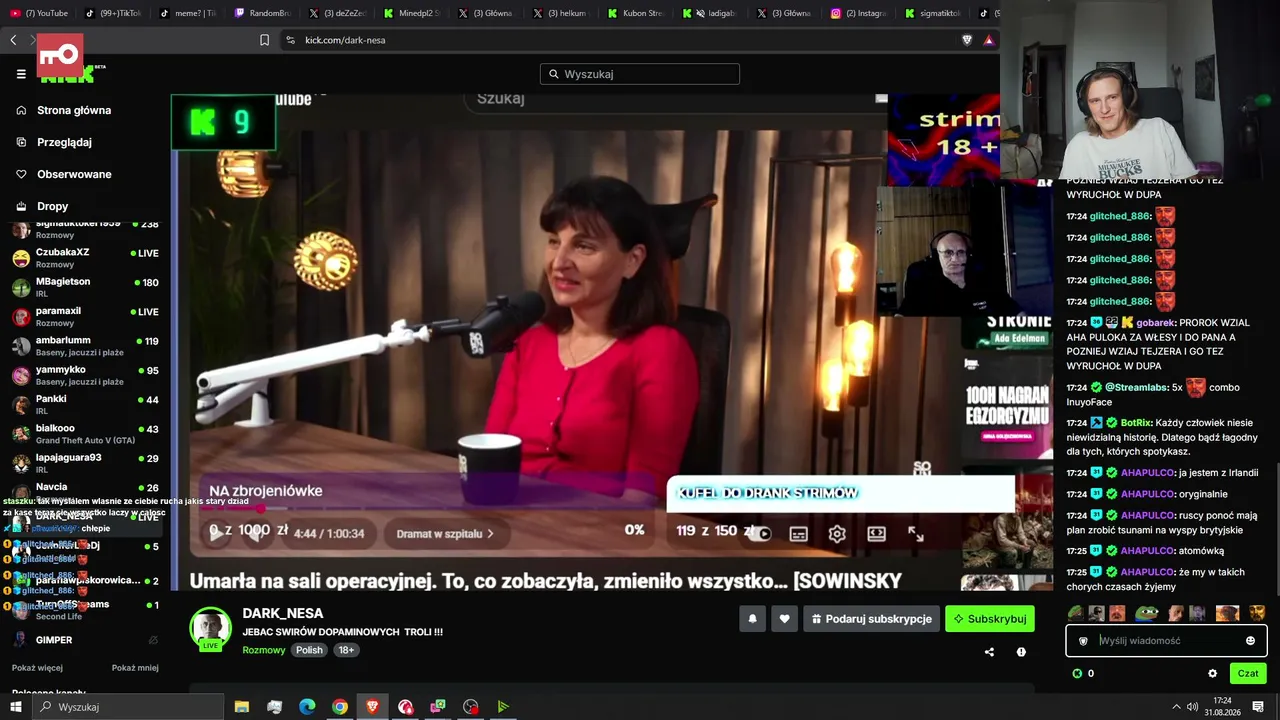Viewport: 1280px width, 720px height.
Task: Open the emoji picker in chat input
Action: click(1250, 641)
